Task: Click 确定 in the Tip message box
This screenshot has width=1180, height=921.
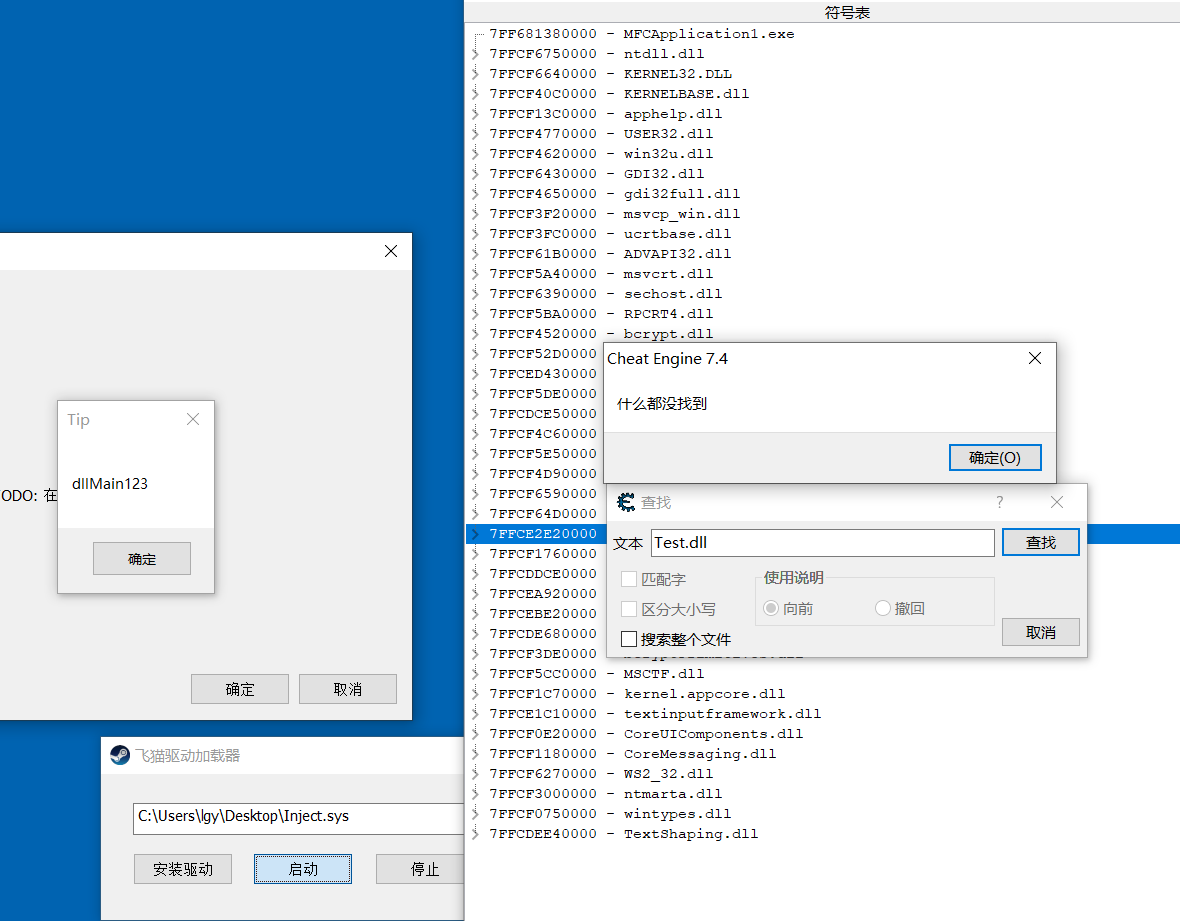Action: click(141, 559)
